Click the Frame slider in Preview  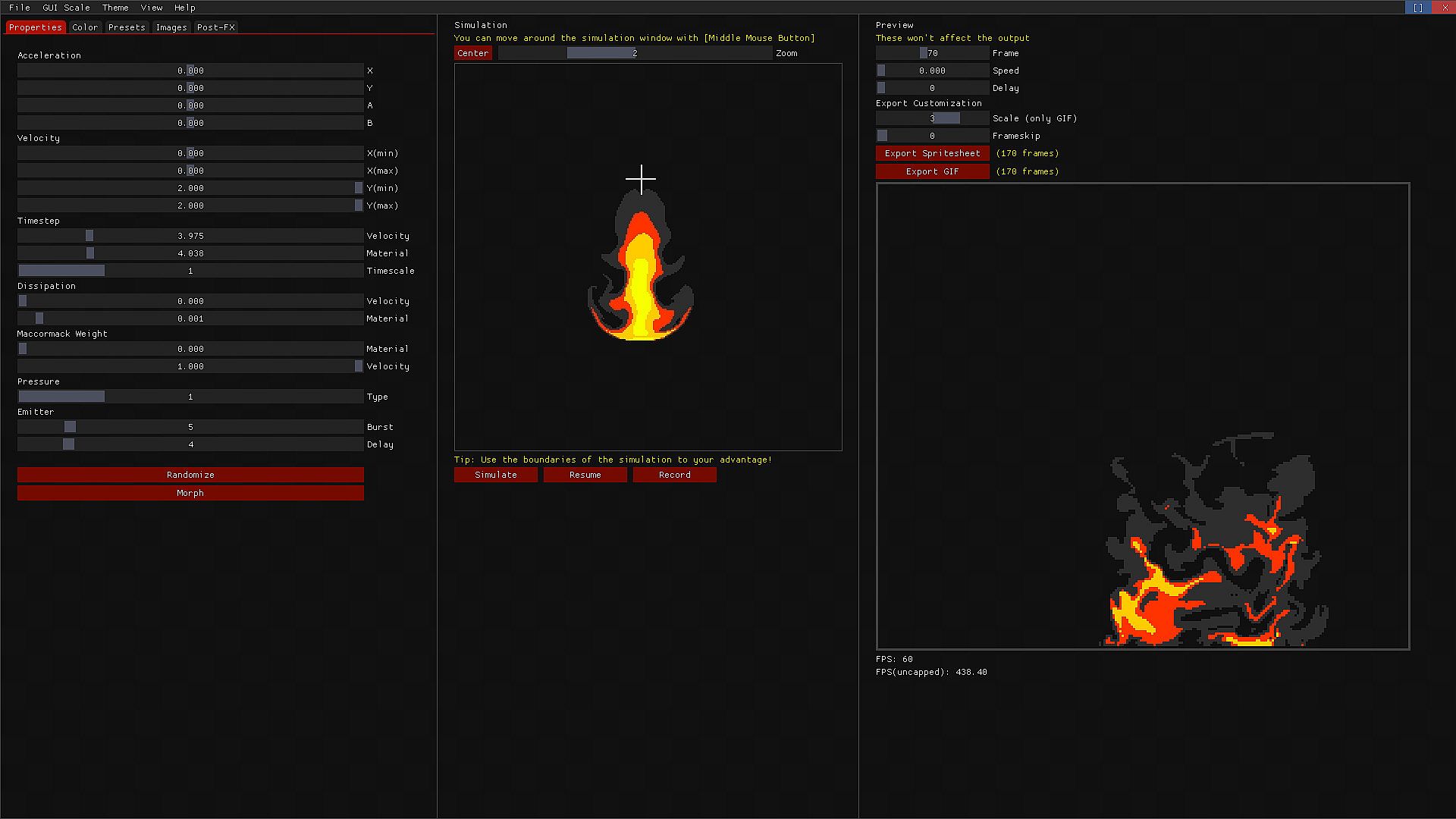pos(932,53)
